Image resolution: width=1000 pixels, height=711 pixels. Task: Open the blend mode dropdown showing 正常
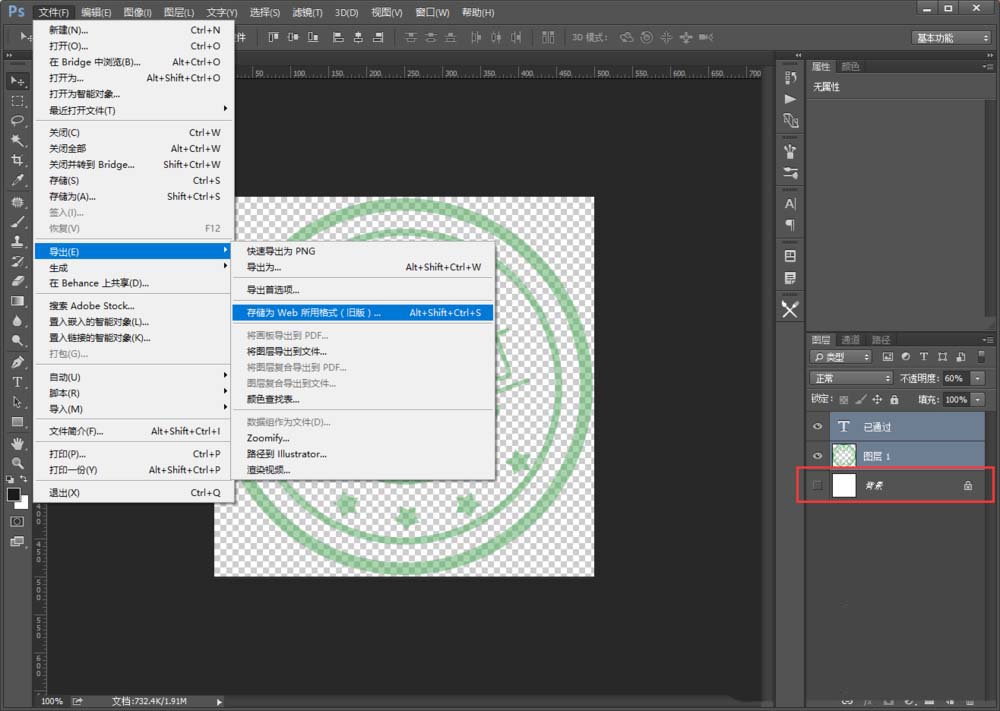pyautogui.click(x=850, y=378)
